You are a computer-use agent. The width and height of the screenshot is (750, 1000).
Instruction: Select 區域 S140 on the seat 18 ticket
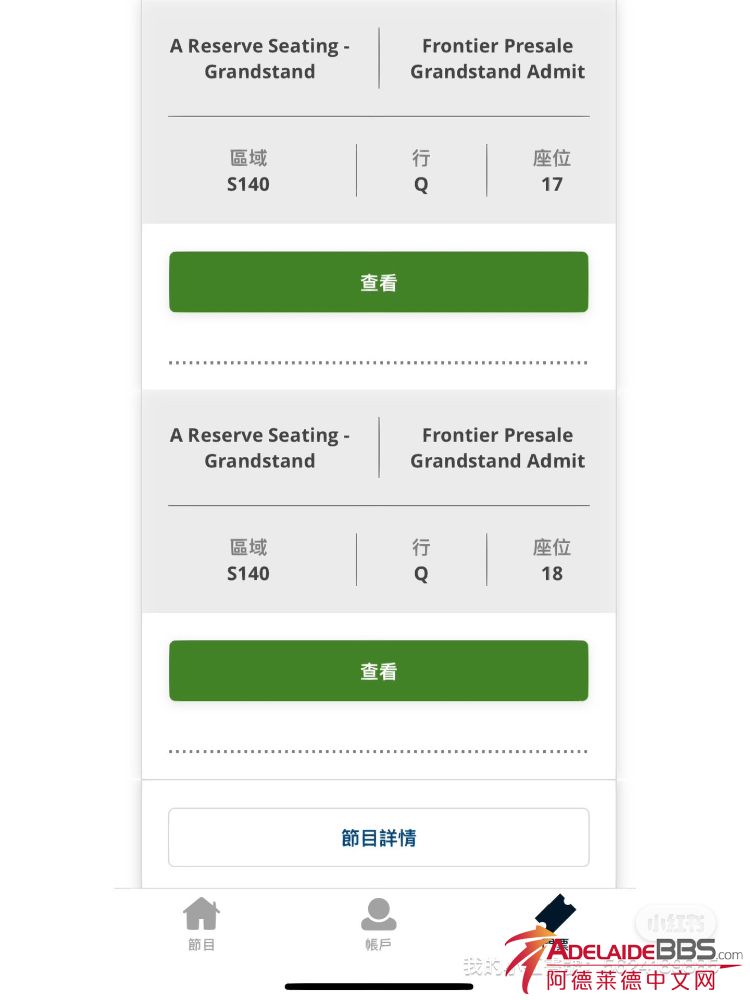click(x=248, y=574)
